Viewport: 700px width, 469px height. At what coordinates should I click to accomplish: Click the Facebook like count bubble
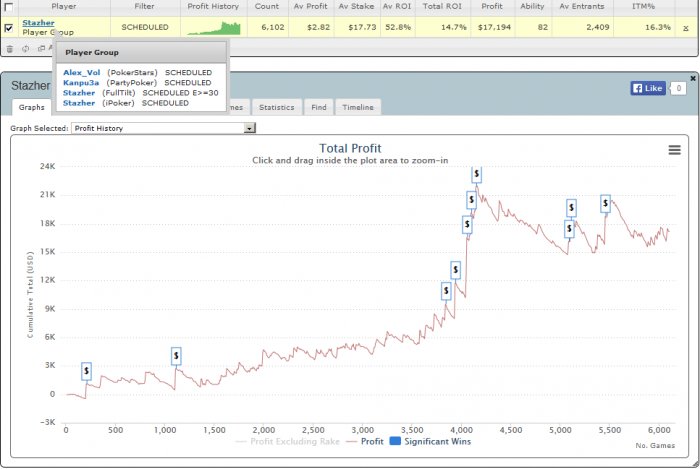[679, 88]
